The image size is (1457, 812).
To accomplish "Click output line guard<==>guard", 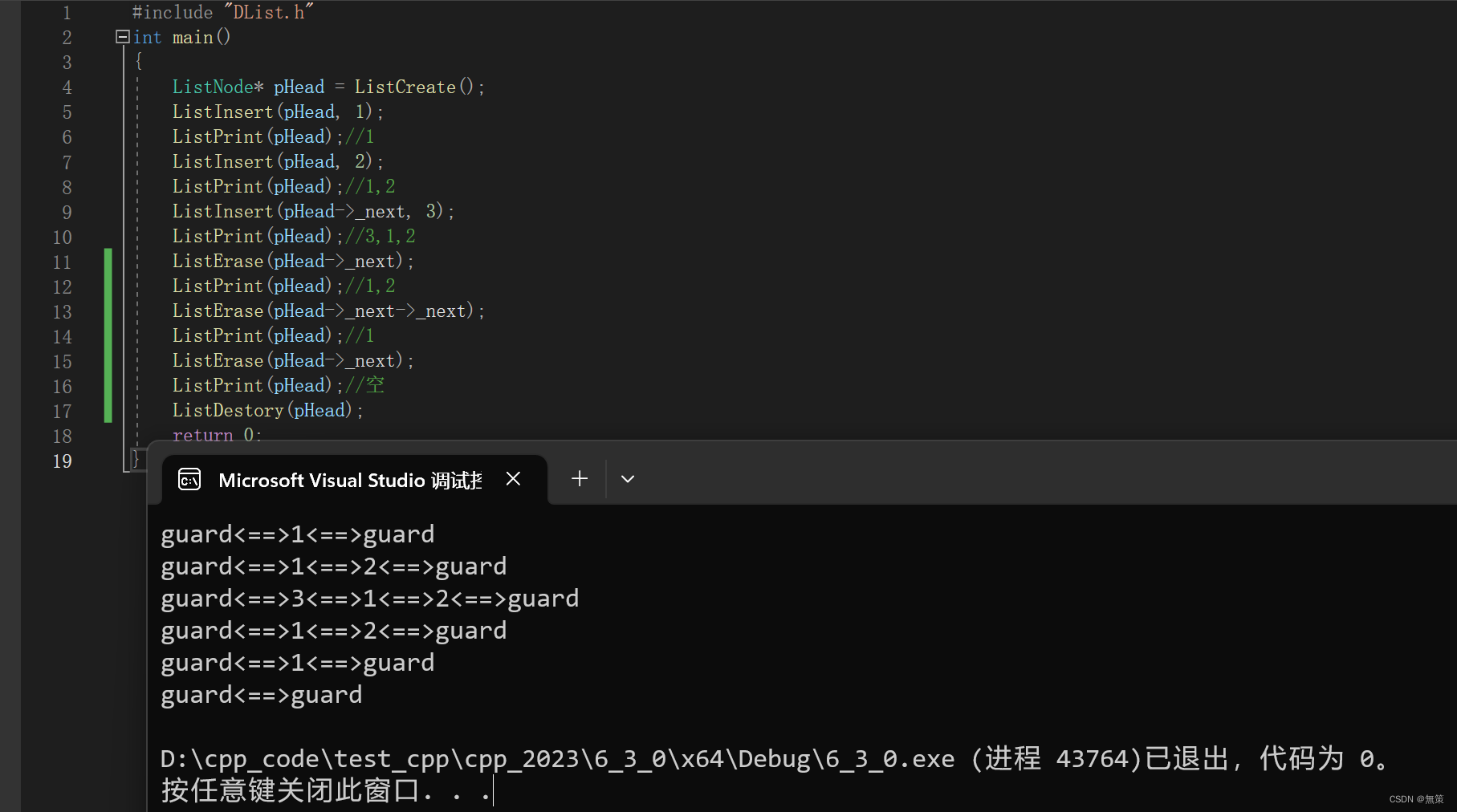I will point(262,695).
